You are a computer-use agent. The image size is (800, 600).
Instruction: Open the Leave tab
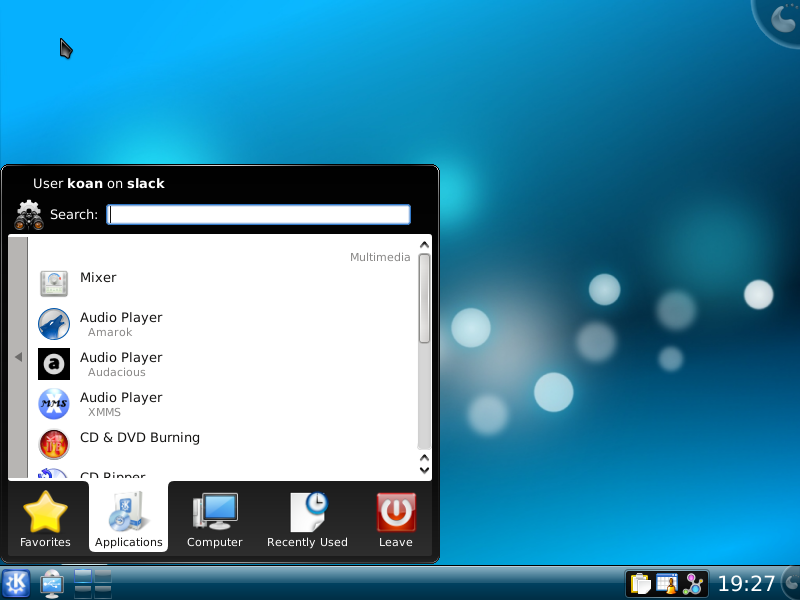click(x=395, y=520)
